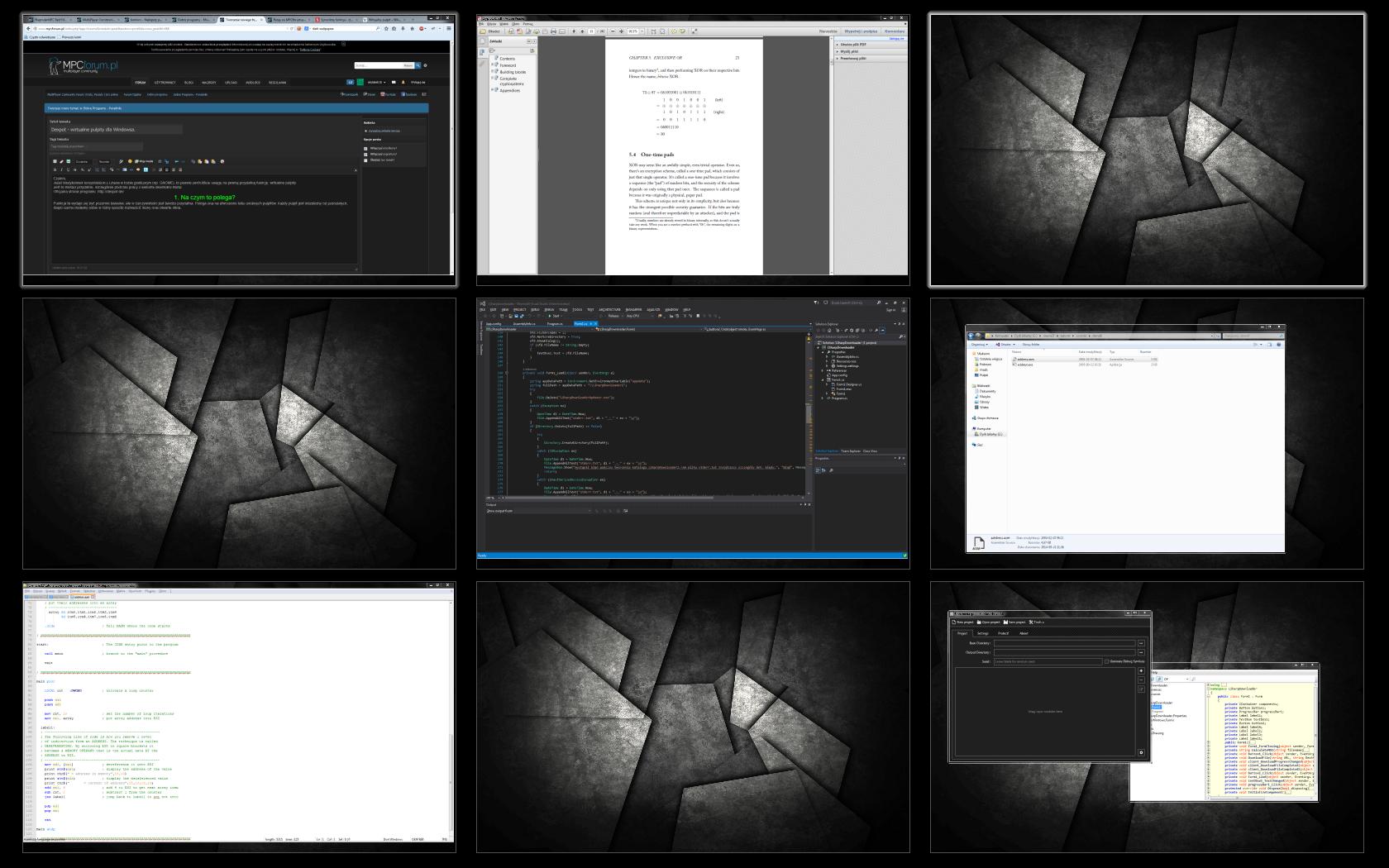The image size is (1389, 868).
Task: Click the Start debug button in Visual Studio
Action: pyautogui.click(x=556, y=316)
